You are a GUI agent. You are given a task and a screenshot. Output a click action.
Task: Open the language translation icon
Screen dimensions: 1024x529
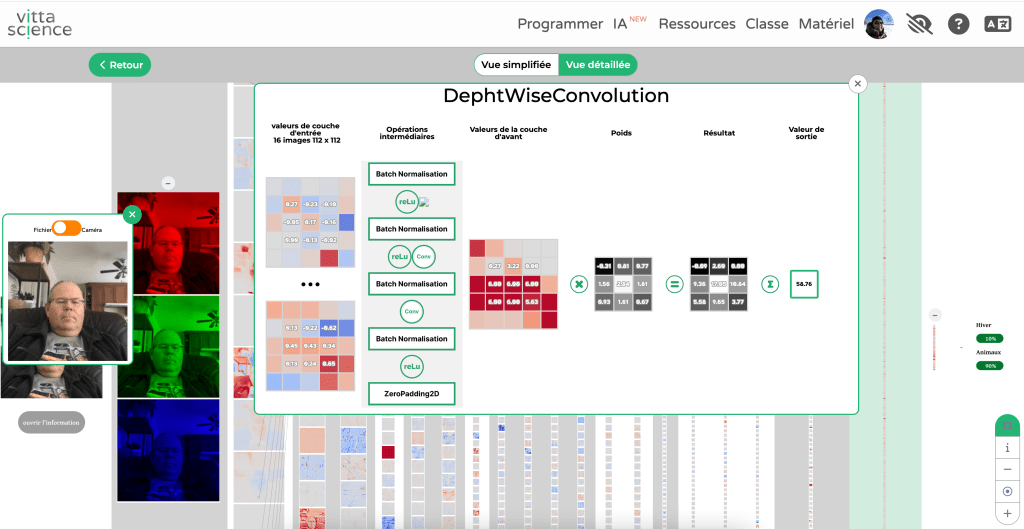click(997, 24)
